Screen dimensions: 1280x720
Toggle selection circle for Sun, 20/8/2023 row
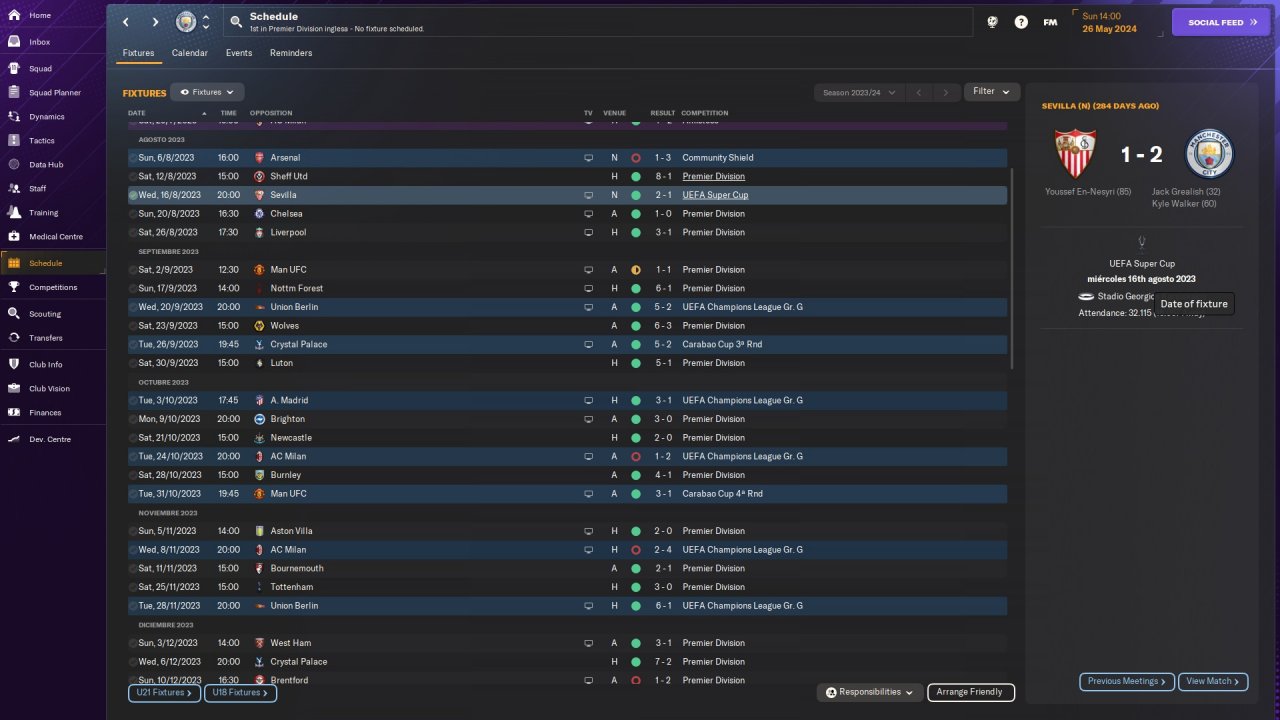tap(133, 214)
